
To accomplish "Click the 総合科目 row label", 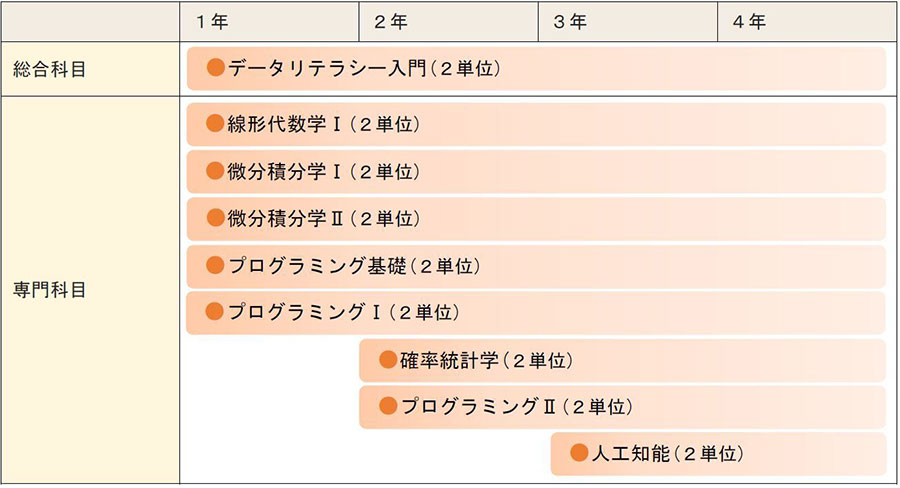I will click(49, 69).
